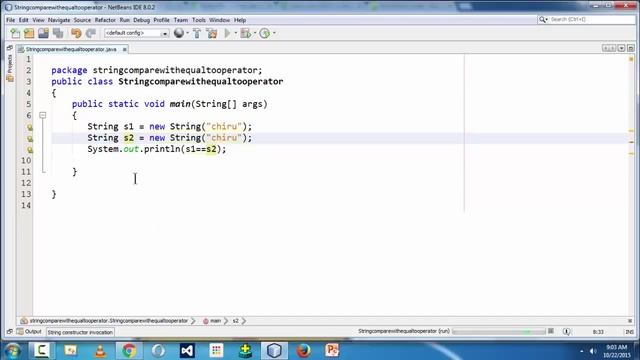Open the Refactor menu
The width and height of the screenshot is (640, 360).
click(105, 20)
